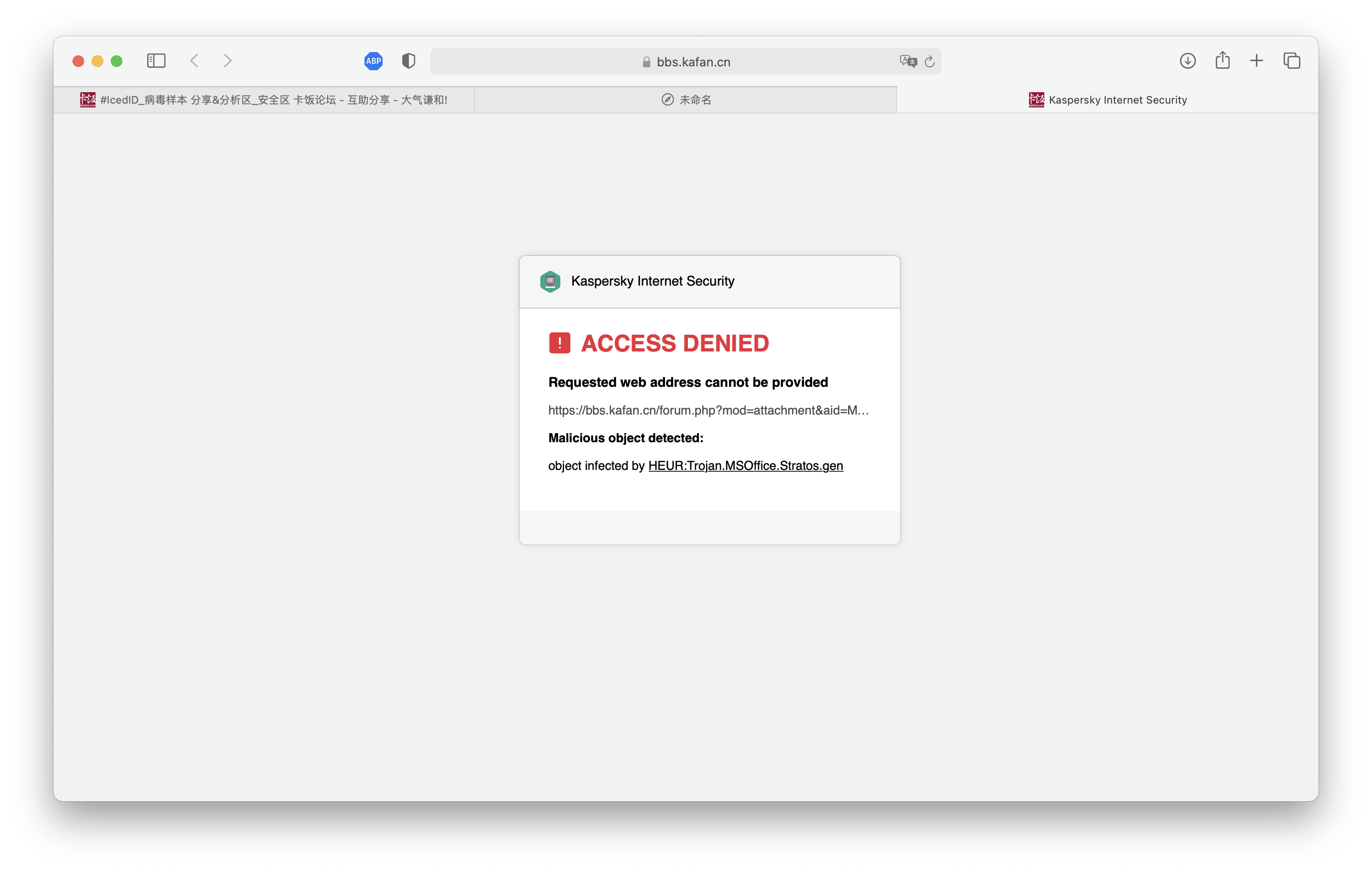Click the 'Malicious object detected:' label
Screen dimensions: 1372x872
626,438
